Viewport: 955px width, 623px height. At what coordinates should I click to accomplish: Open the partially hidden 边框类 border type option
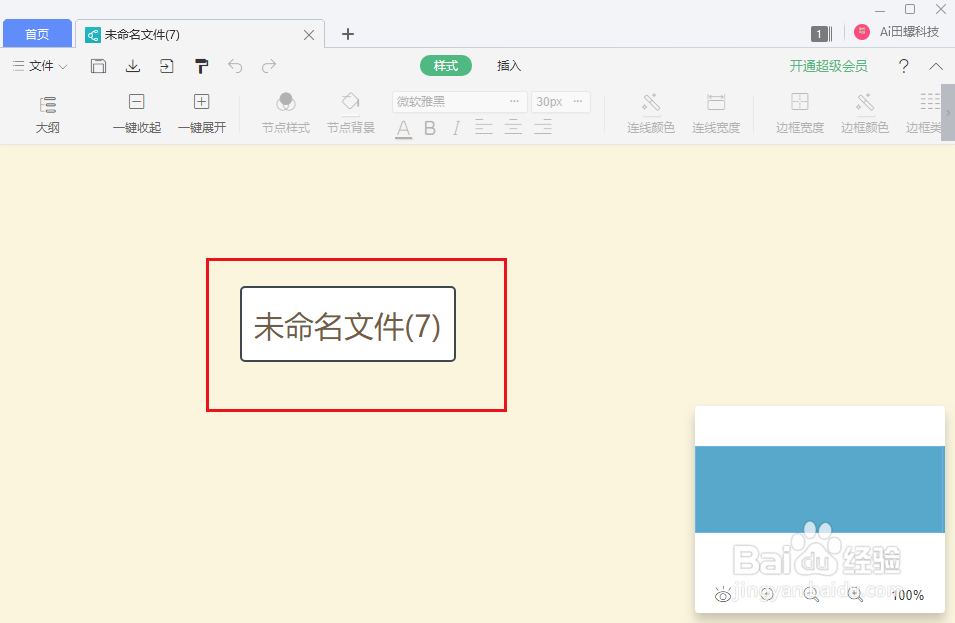pos(923,114)
